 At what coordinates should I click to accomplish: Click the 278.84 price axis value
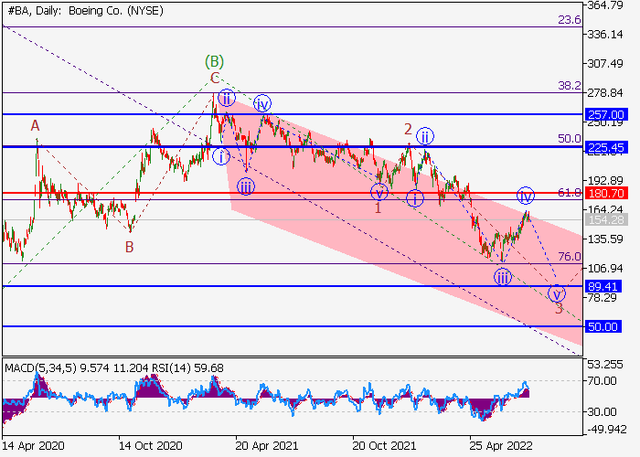pos(605,93)
